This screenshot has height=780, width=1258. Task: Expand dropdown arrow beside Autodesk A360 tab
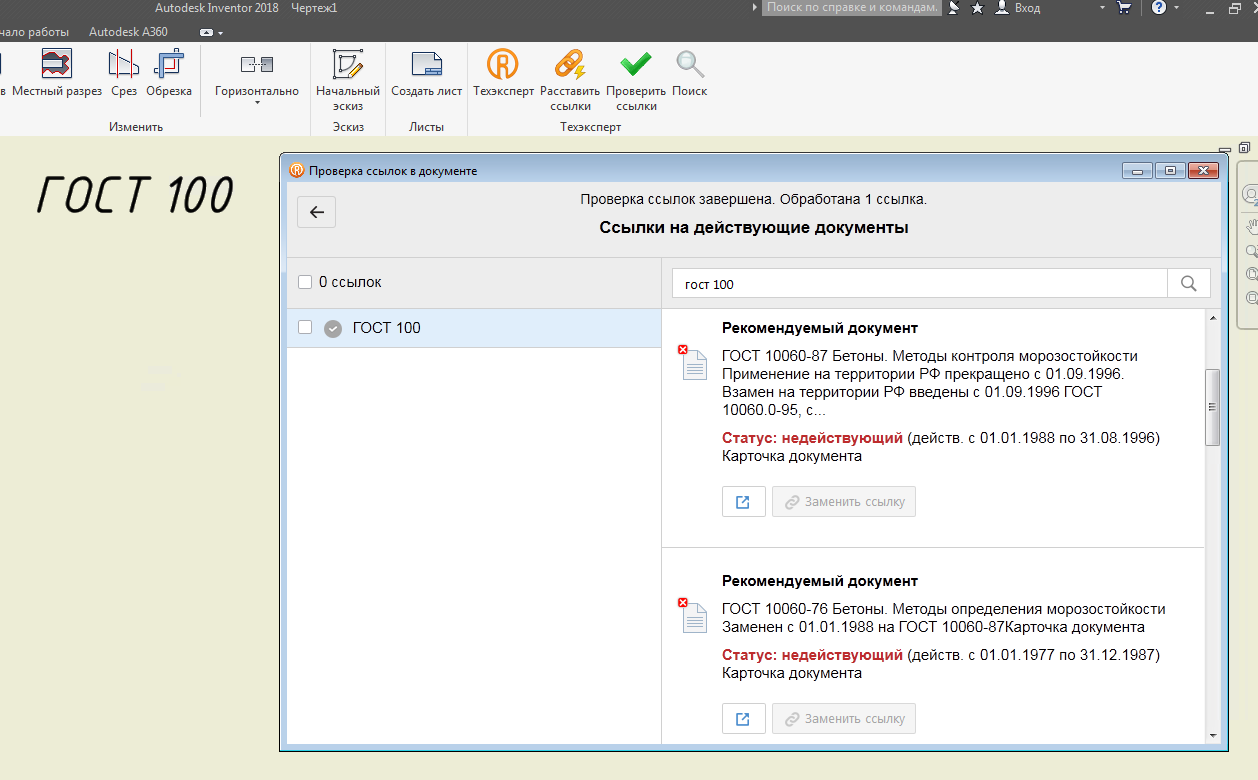220,32
